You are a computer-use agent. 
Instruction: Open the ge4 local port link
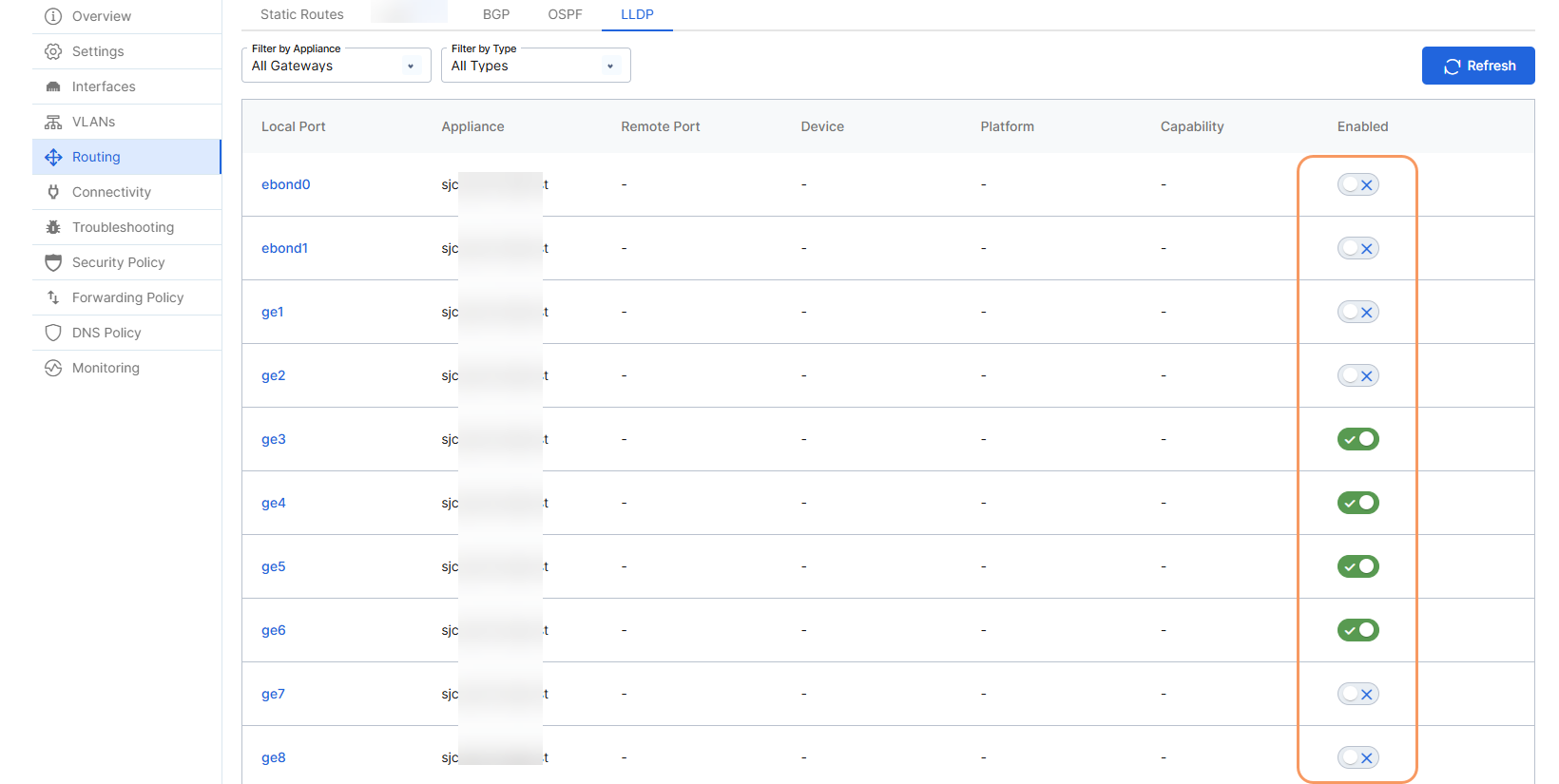click(x=273, y=503)
